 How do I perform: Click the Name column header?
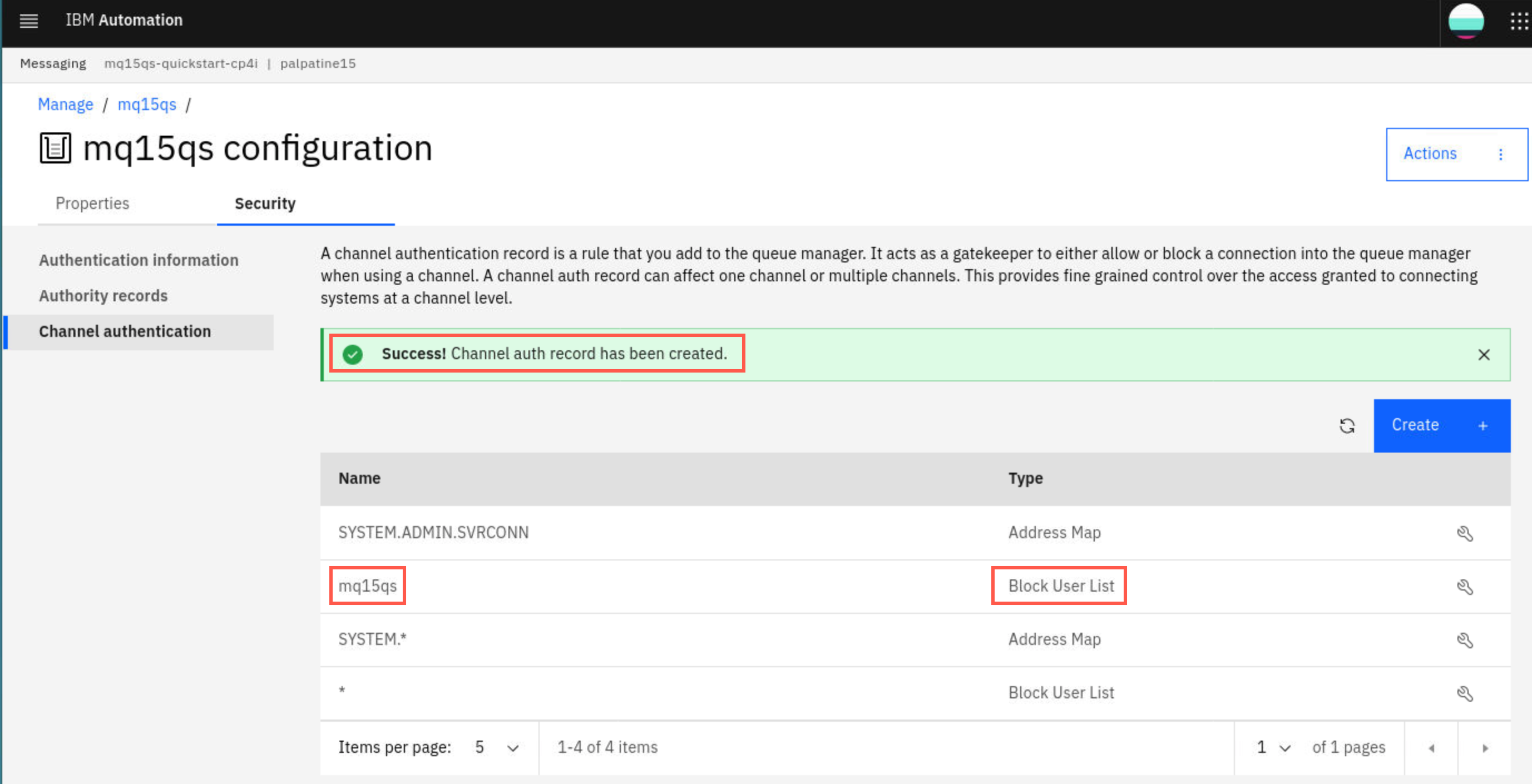click(x=360, y=479)
